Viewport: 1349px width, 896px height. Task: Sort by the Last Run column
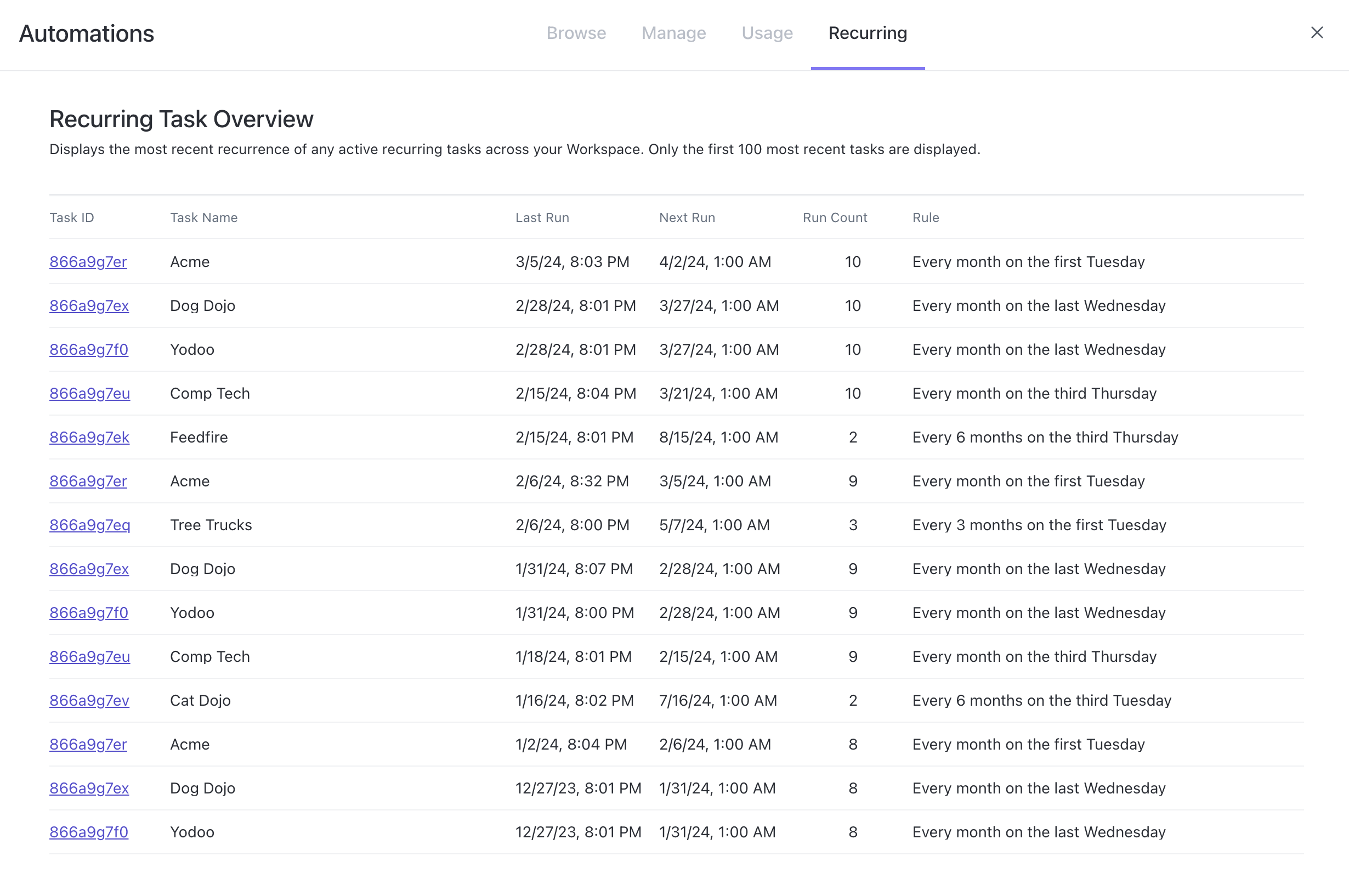[542, 217]
